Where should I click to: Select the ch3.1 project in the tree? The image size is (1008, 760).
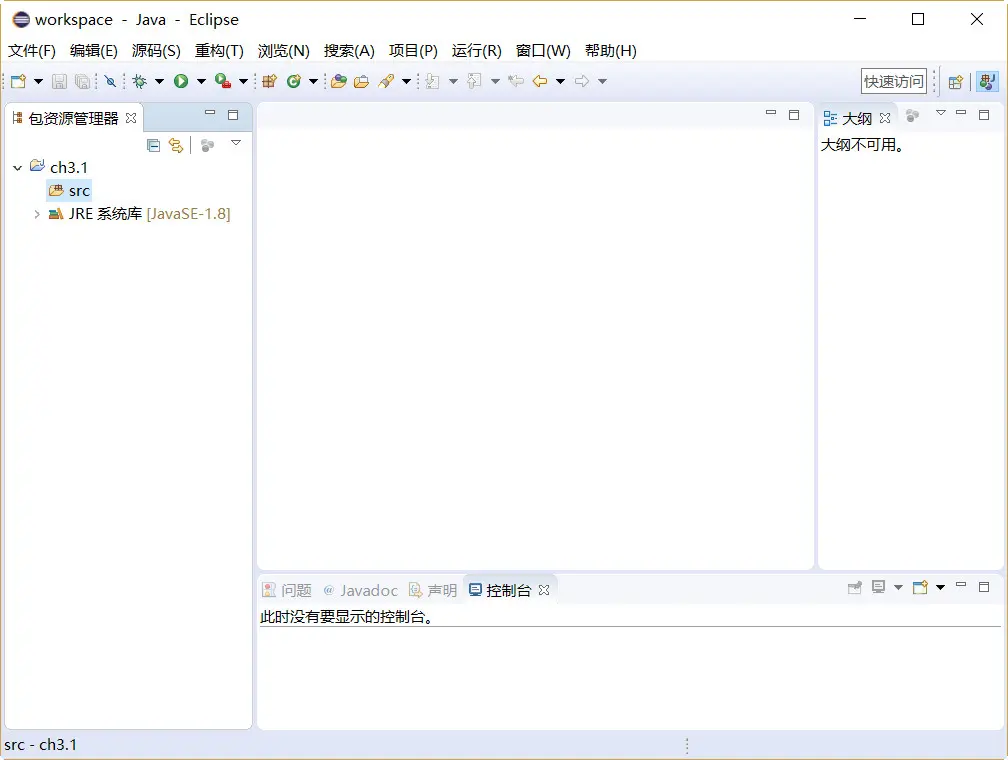59,167
